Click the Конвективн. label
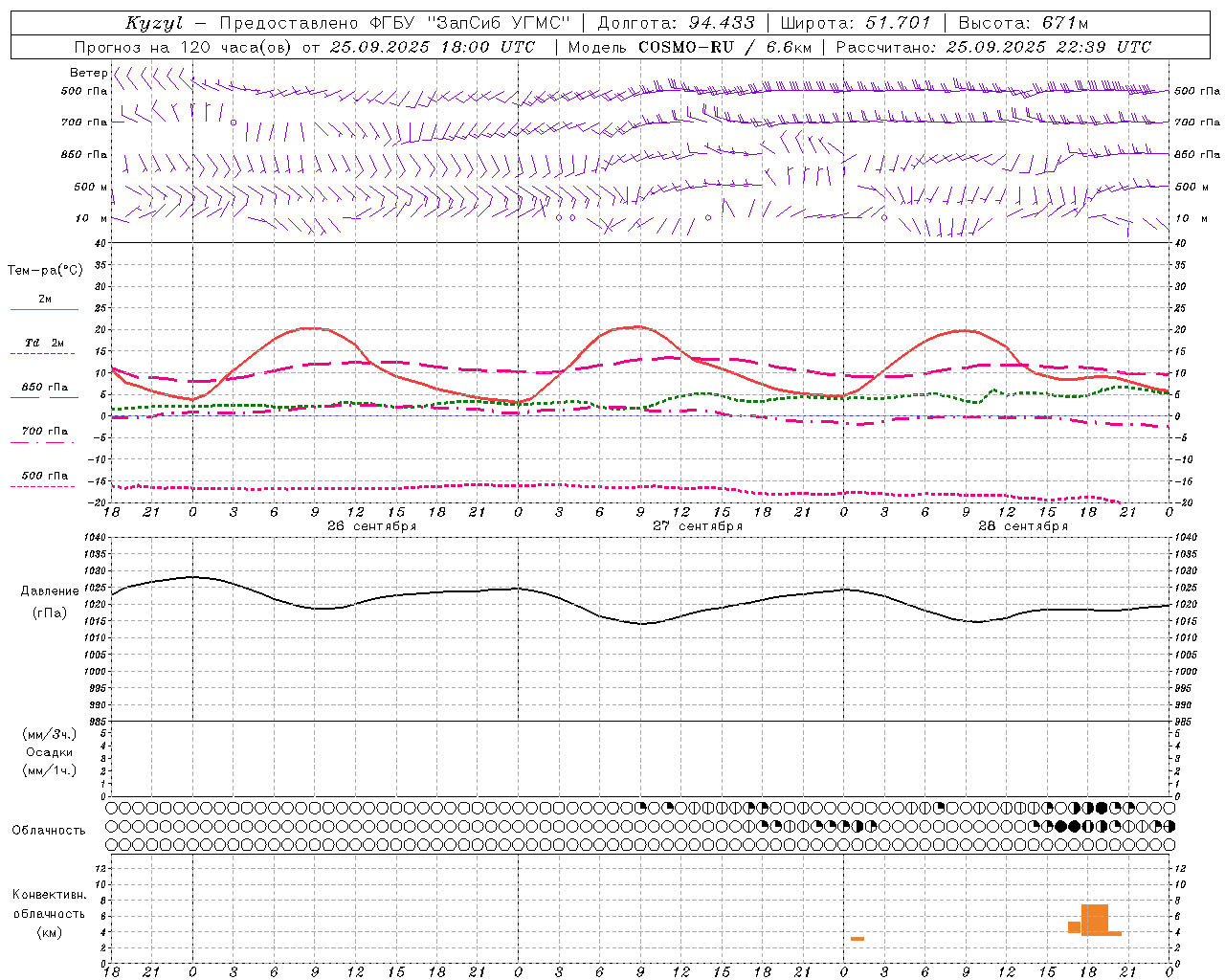This screenshot has width=1225, height=980. (49, 895)
